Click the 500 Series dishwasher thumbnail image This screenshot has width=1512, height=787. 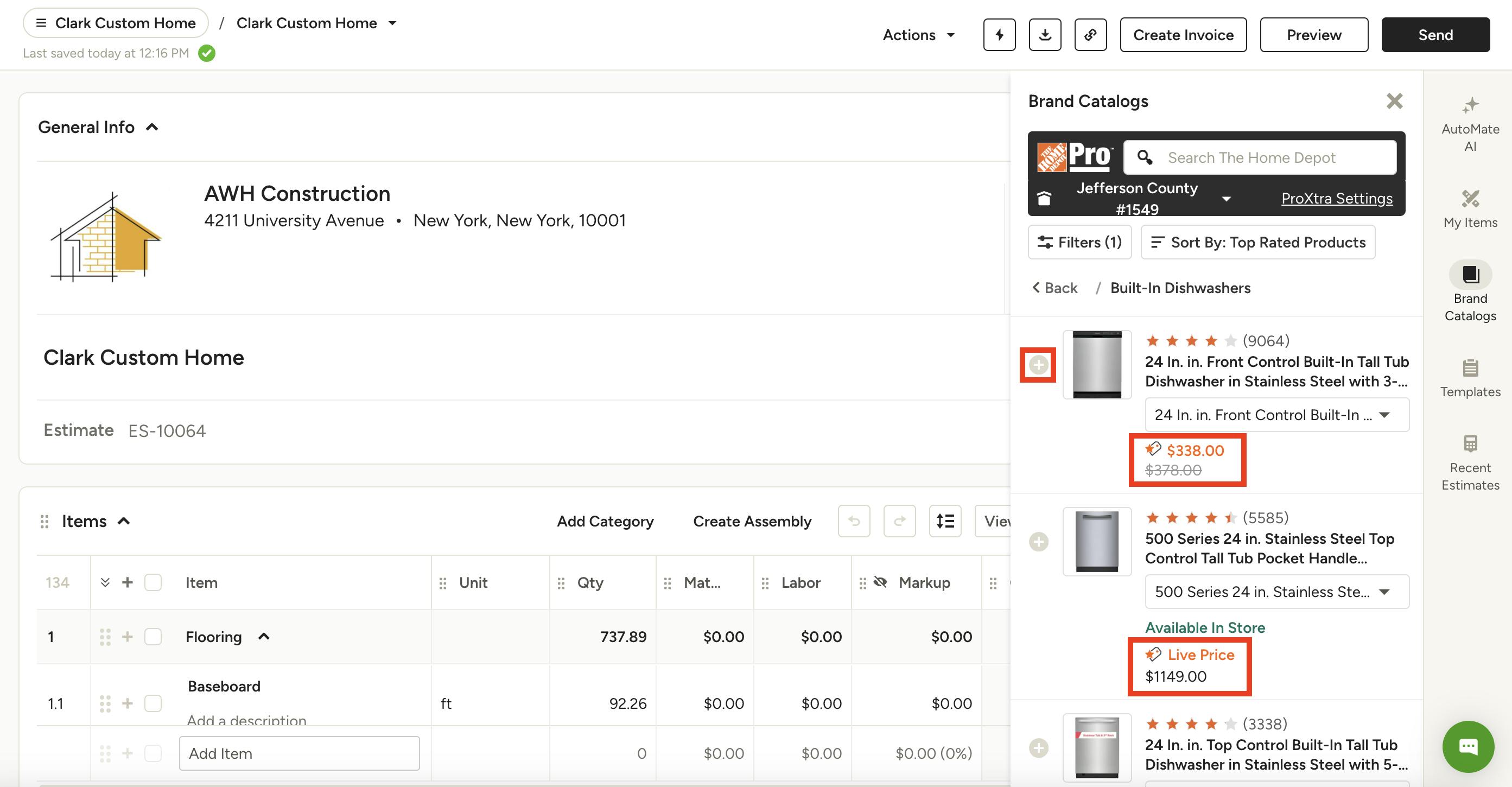pyautogui.click(x=1097, y=541)
